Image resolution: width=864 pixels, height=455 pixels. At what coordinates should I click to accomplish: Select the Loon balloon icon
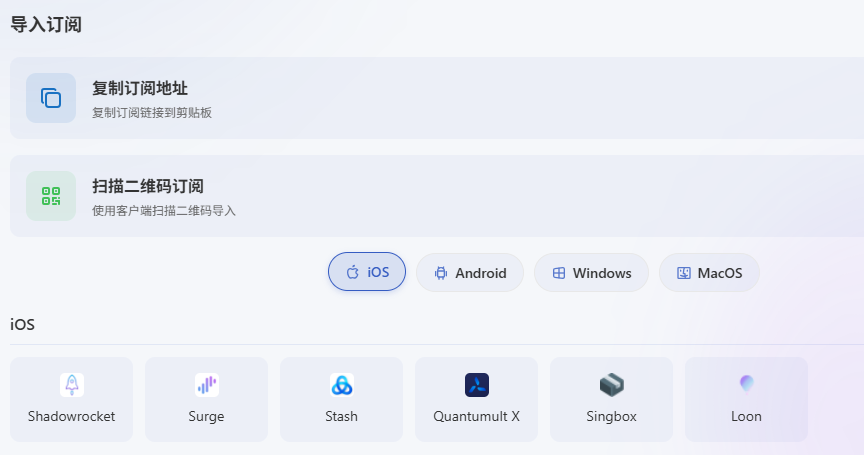747,384
